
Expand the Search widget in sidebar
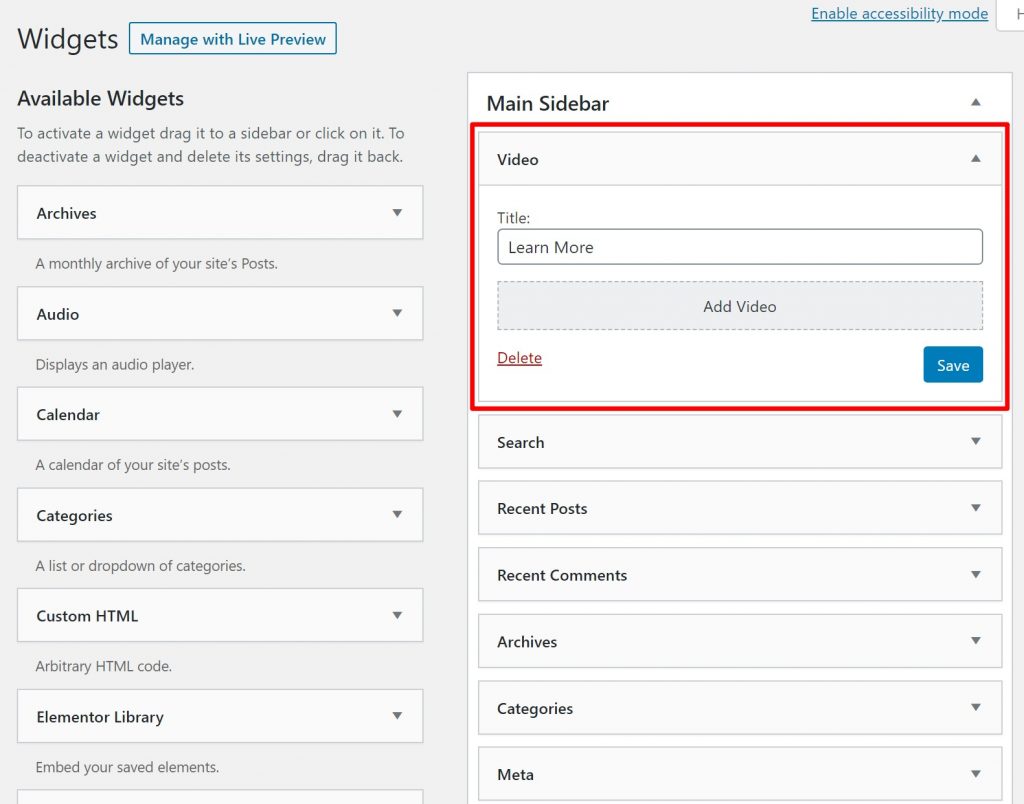tap(976, 441)
